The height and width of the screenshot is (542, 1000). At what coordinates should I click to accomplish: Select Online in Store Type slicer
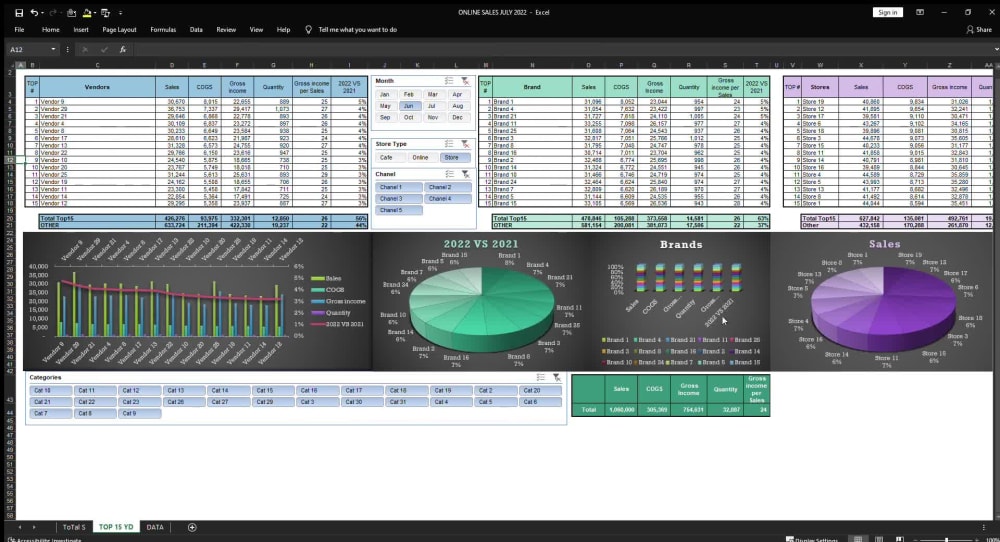pos(420,157)
